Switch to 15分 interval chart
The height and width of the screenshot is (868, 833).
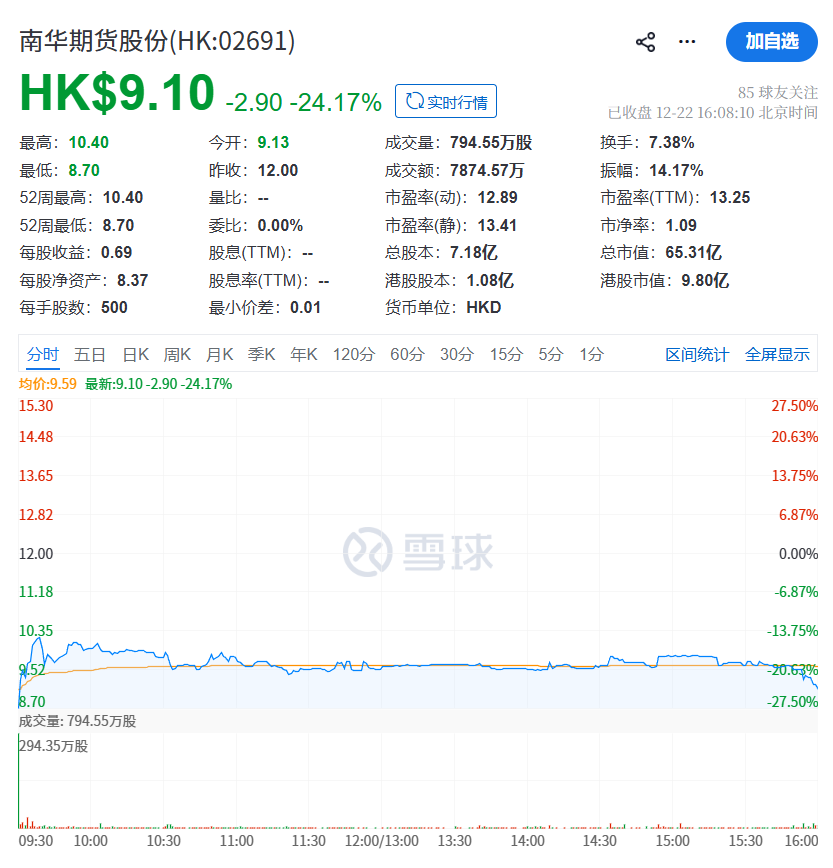506,354
